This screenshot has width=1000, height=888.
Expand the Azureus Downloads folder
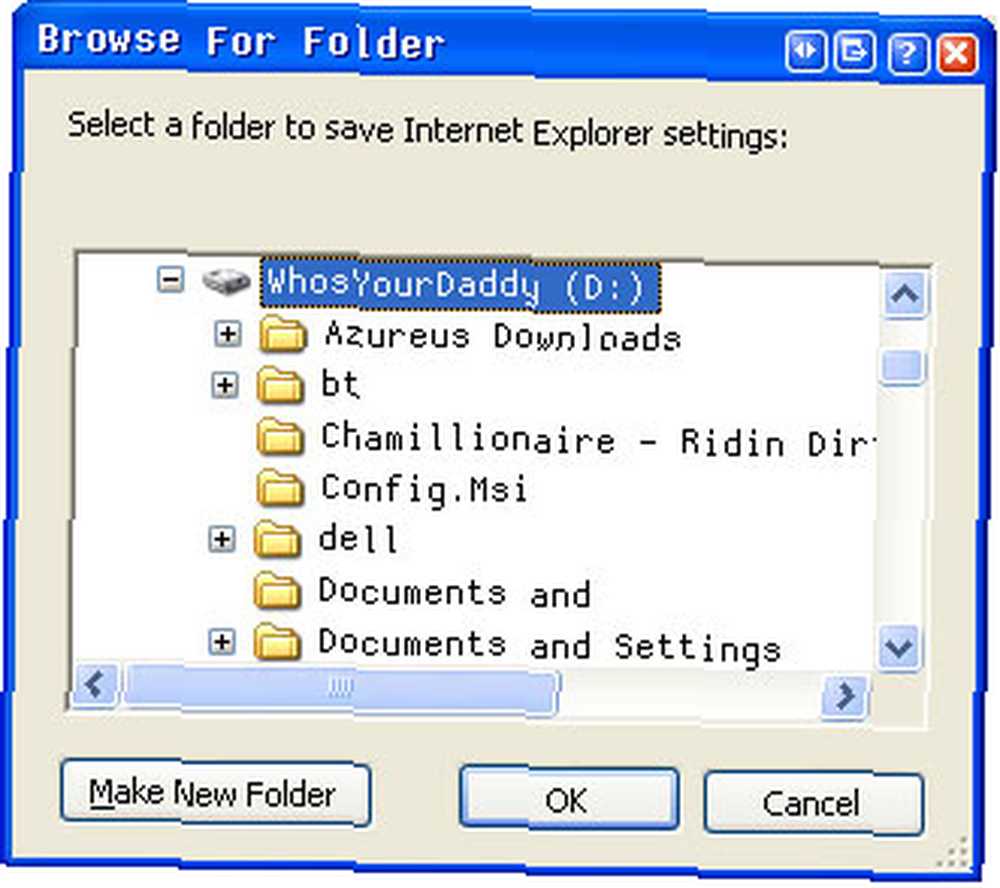(228, 333)
